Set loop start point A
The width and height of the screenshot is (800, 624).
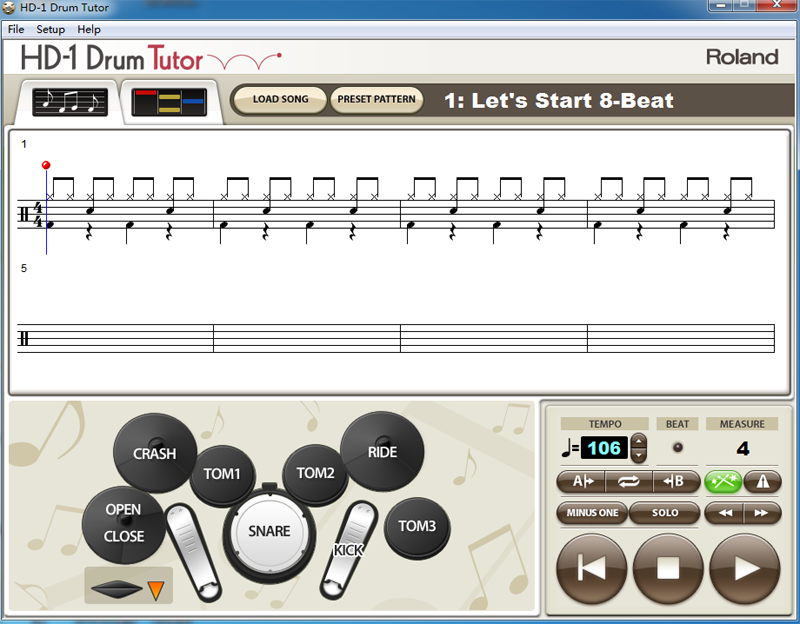pyautogui.click(x=582, y=481)
